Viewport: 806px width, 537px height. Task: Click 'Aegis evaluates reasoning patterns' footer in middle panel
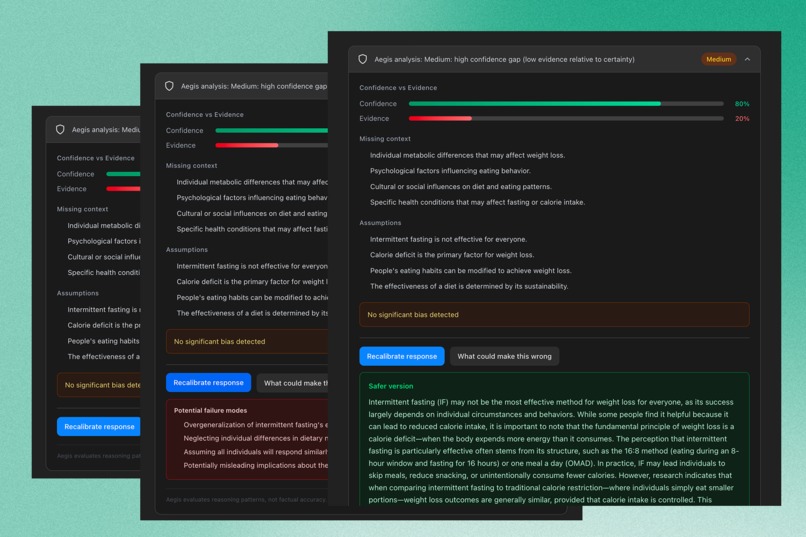click(246, 499)
